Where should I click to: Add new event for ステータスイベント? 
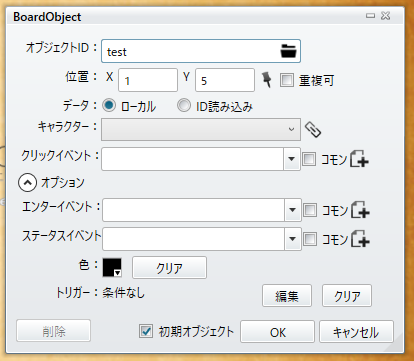(361, 239)
